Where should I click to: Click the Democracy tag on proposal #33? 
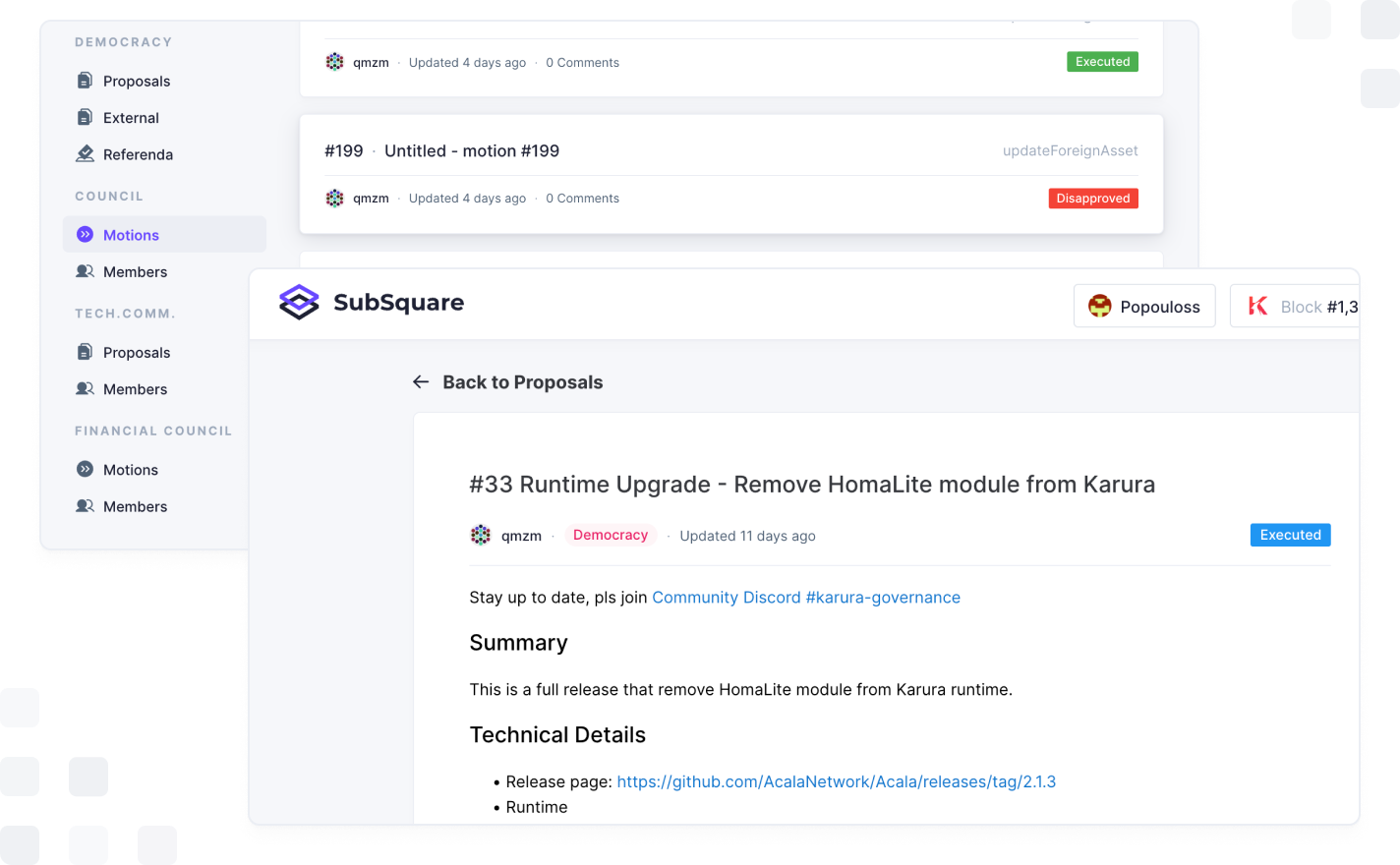pos(610,536)
